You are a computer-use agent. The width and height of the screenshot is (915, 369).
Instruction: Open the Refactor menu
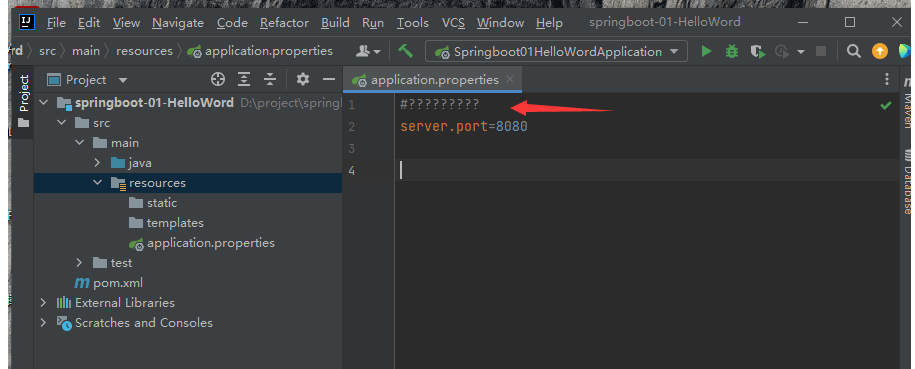[x=284, y=23]
